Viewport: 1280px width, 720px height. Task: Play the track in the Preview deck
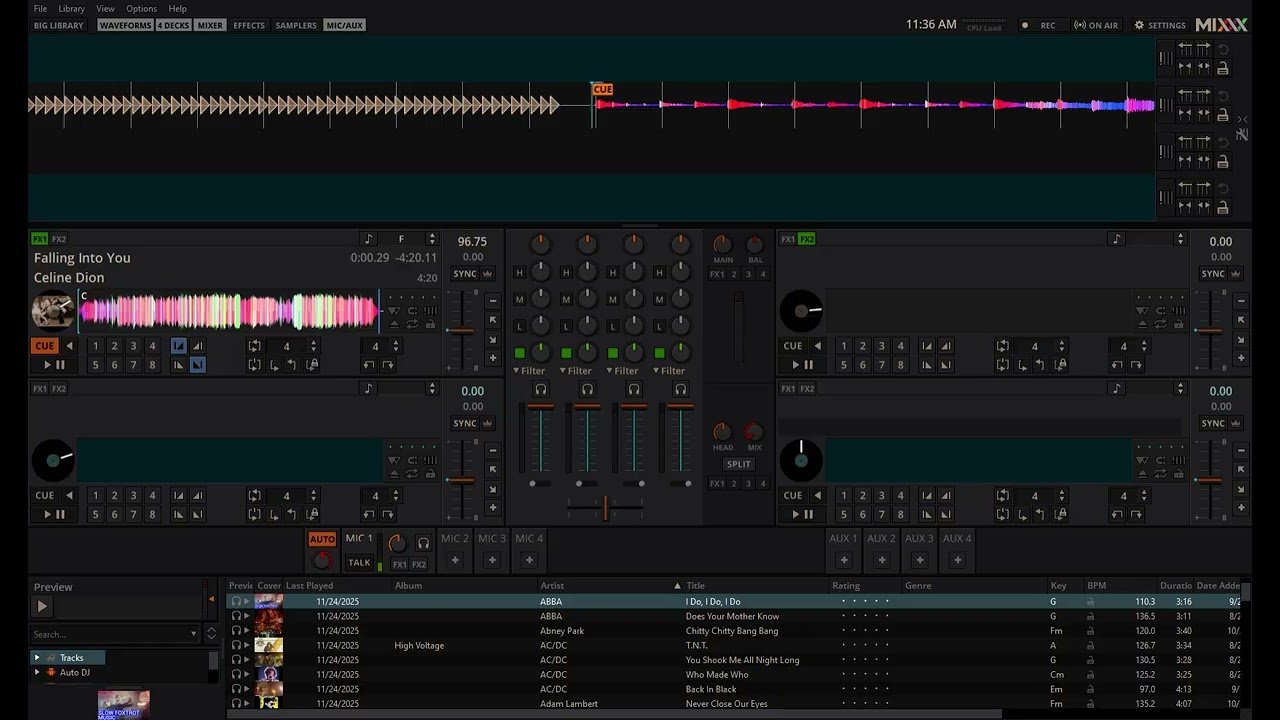[42, 606]
